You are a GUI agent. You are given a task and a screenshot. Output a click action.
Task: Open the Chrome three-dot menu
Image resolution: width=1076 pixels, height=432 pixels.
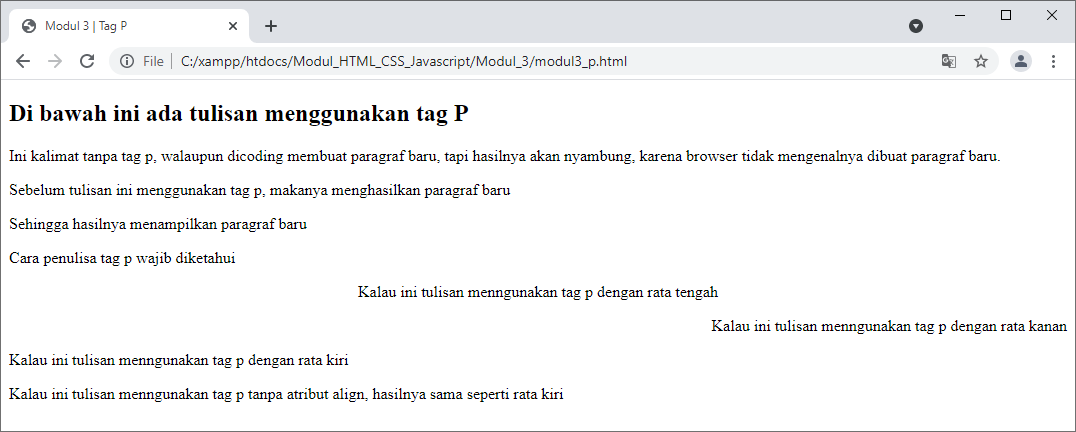click(1053, 62)
